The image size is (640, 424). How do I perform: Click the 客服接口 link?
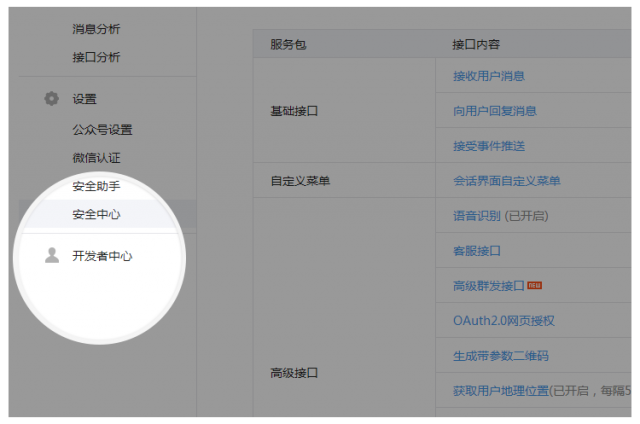pyautogui.click(x=476, y=251)
